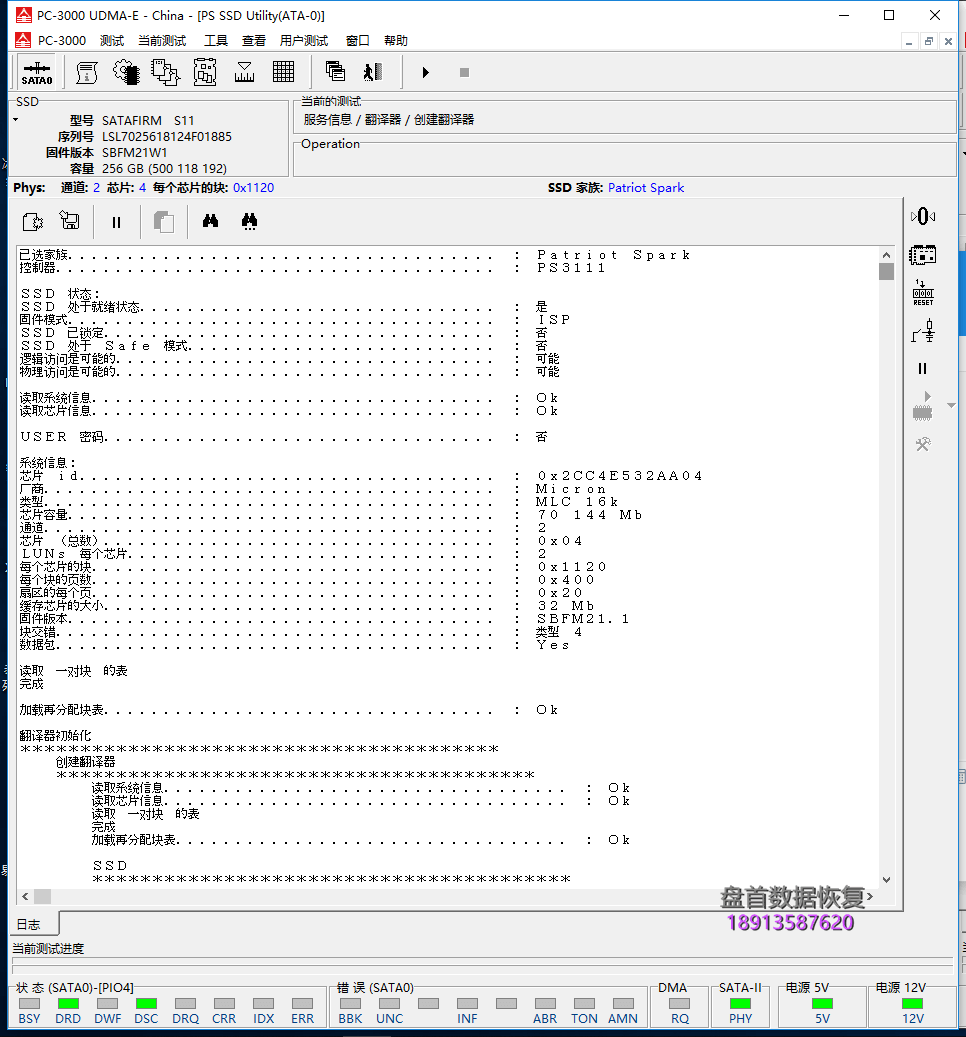Viewport: 966px width, 1037px height.
Task: Click the DRD status indicator
Action: pos(68,1003)
